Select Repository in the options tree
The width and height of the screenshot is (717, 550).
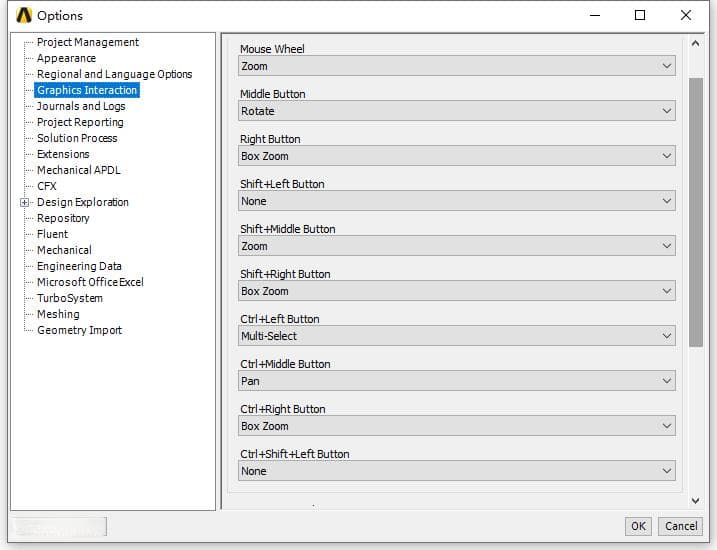[63, 218]
